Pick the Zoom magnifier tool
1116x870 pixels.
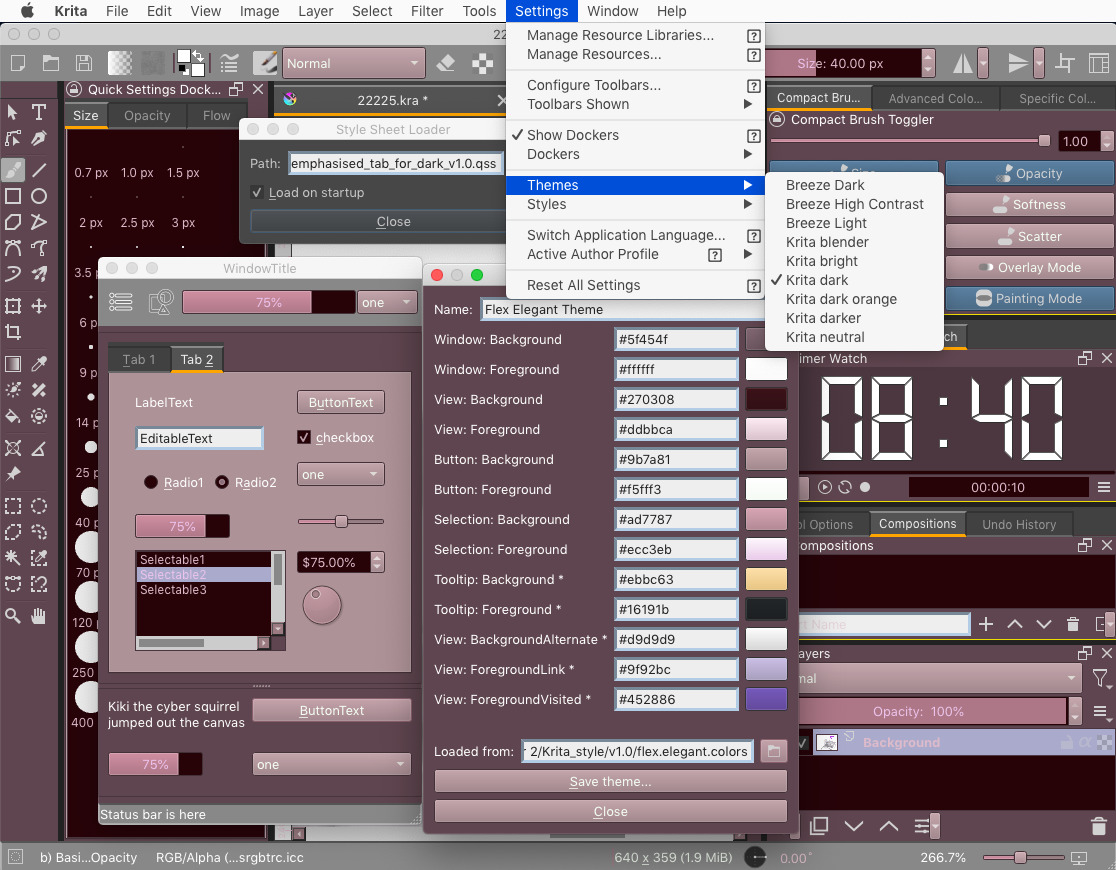(13, 615)
